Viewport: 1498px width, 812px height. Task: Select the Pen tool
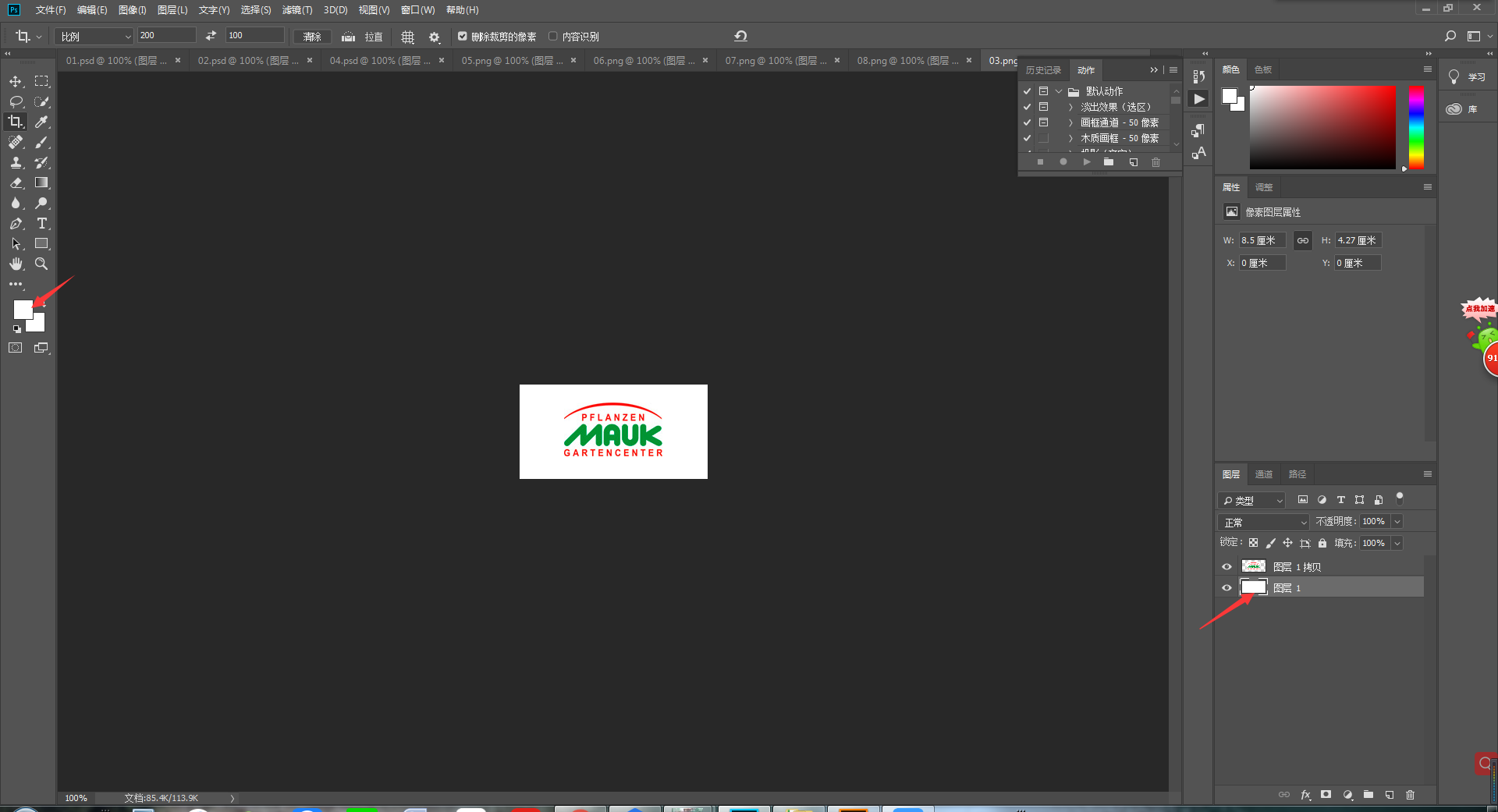click(16, 223)
